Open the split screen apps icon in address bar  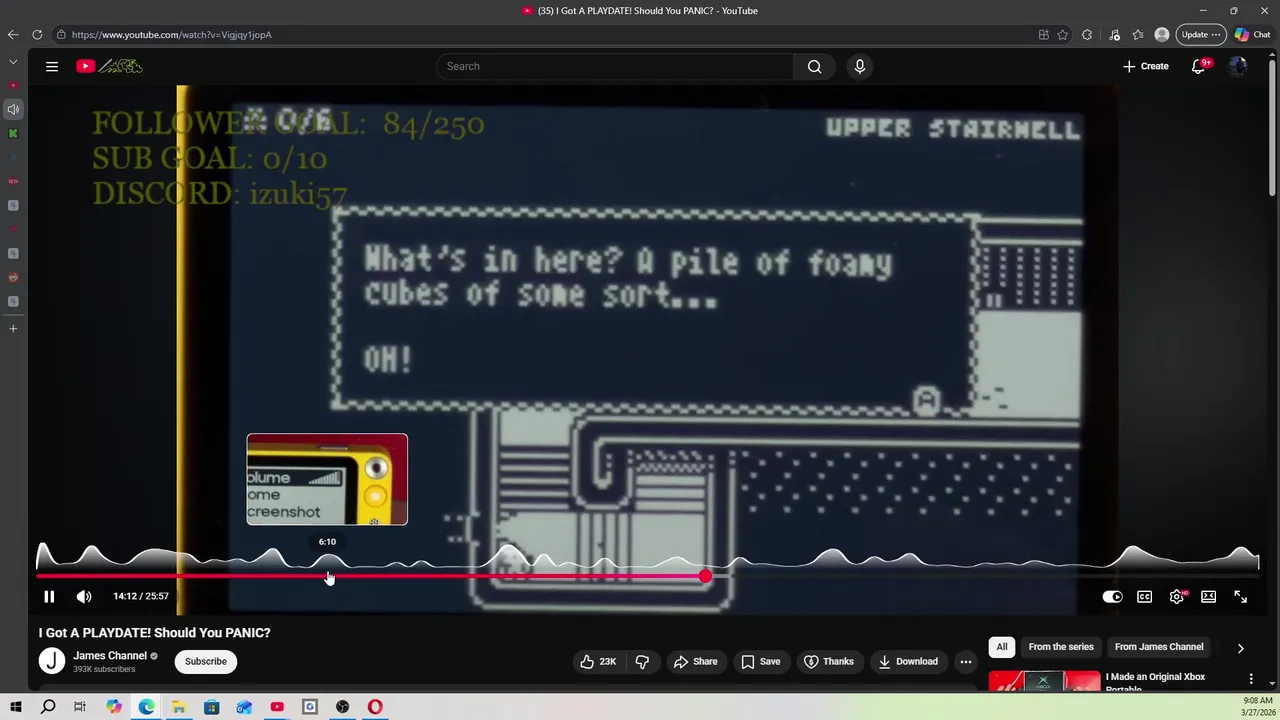(1043, 35)
